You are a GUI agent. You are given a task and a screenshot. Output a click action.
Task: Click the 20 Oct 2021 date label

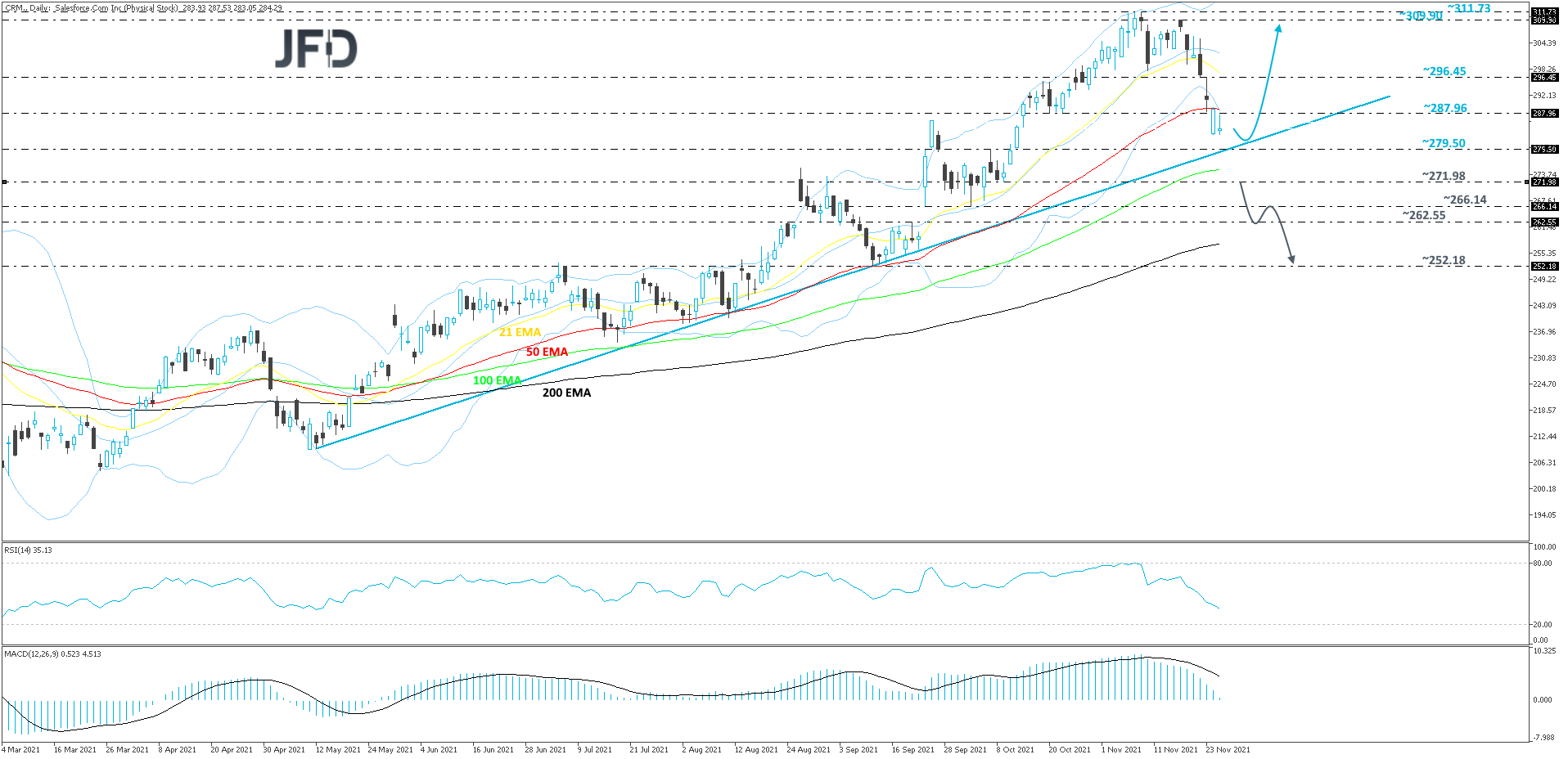pyautogui.click(x=1070, y=749)
